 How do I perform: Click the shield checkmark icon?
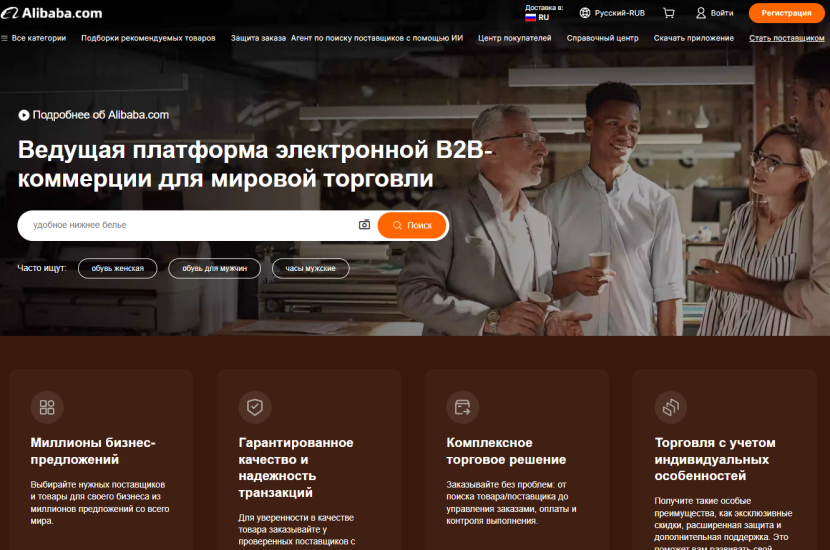coord(255,407)
